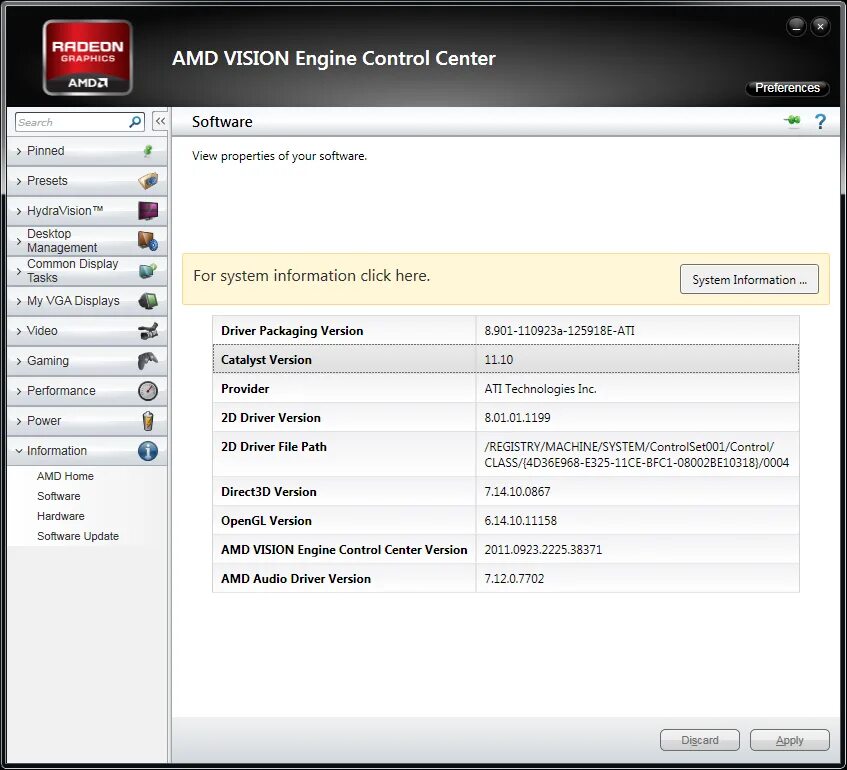This screenshot has width=847, height=770.
Task: Click the registry path value
Action: 636,454
